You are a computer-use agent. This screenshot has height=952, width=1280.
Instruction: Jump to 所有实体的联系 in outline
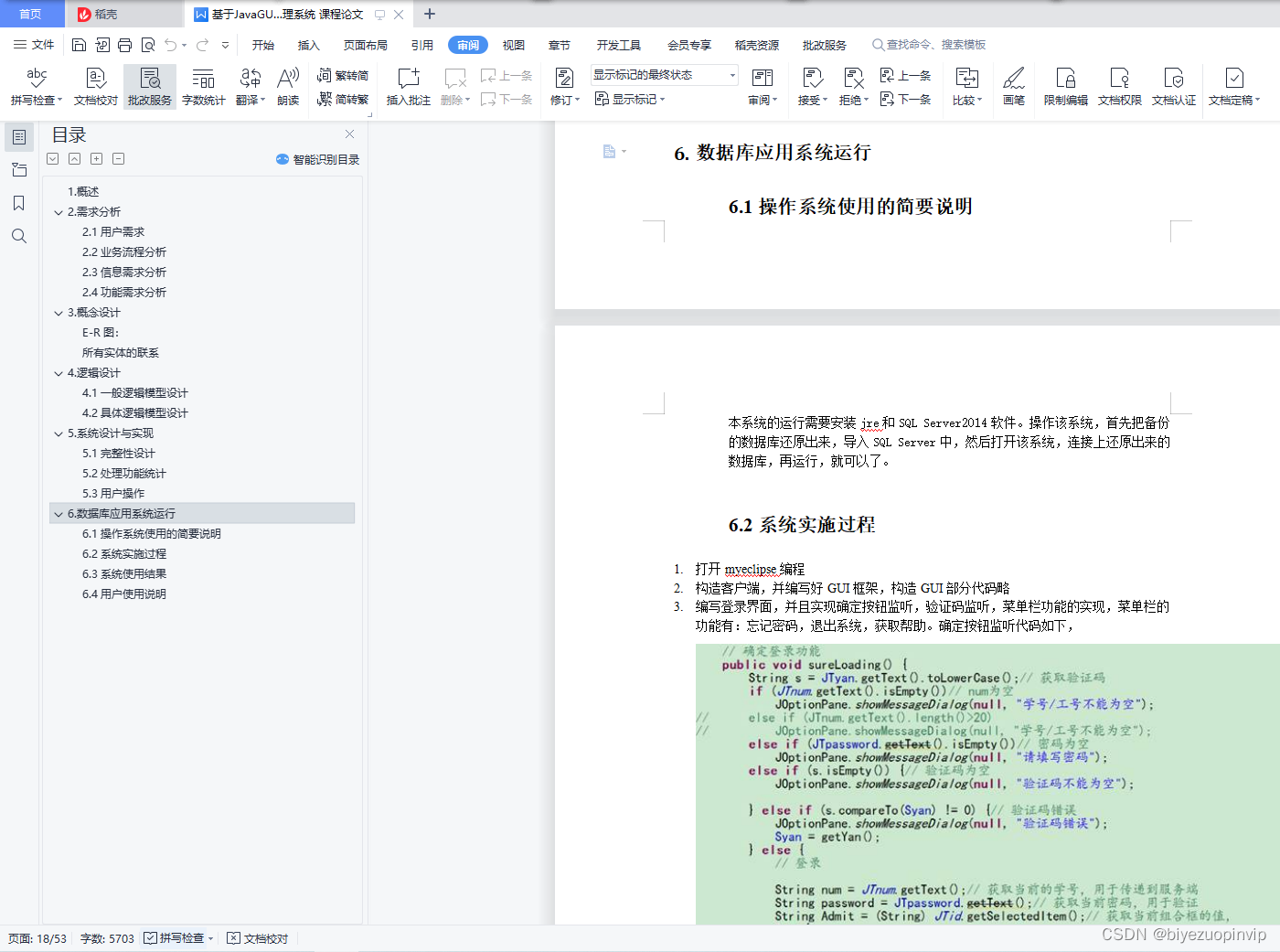121,353
